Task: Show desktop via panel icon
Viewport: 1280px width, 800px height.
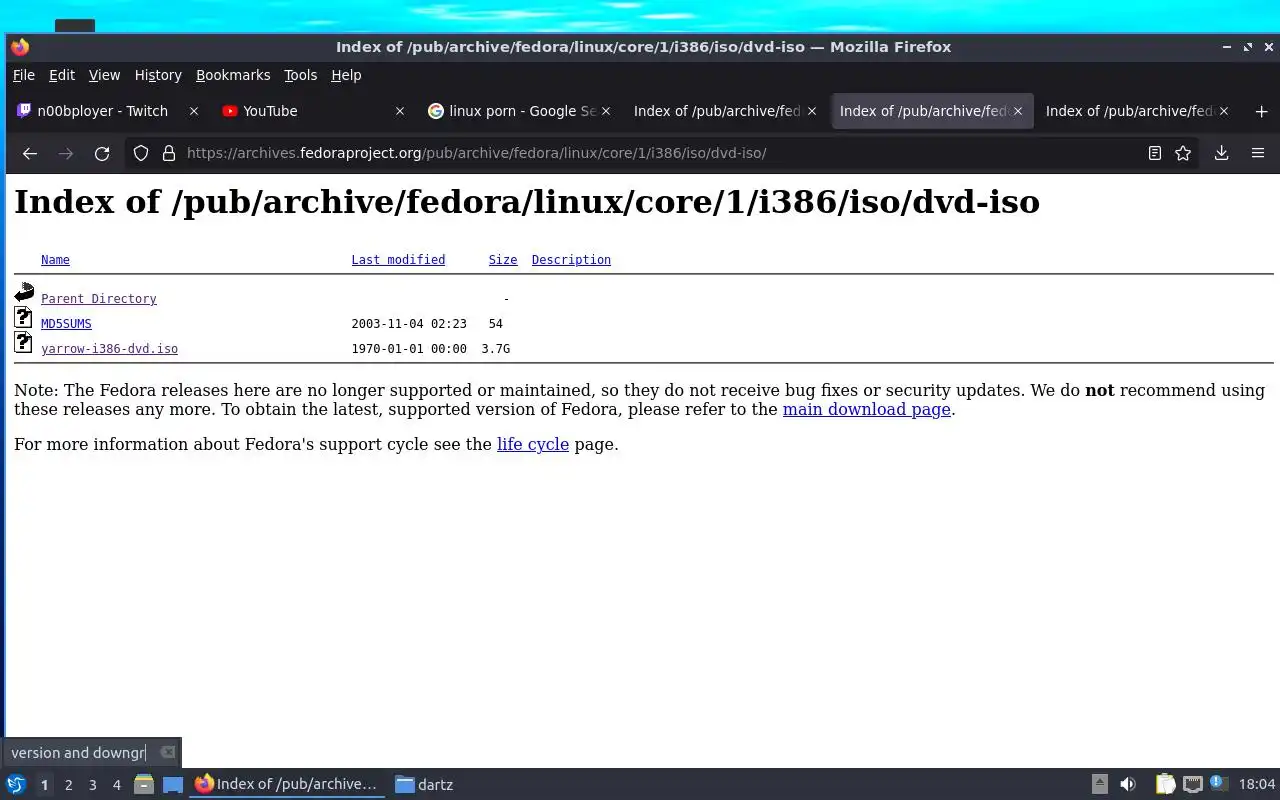Action: [x=173, y=784]
